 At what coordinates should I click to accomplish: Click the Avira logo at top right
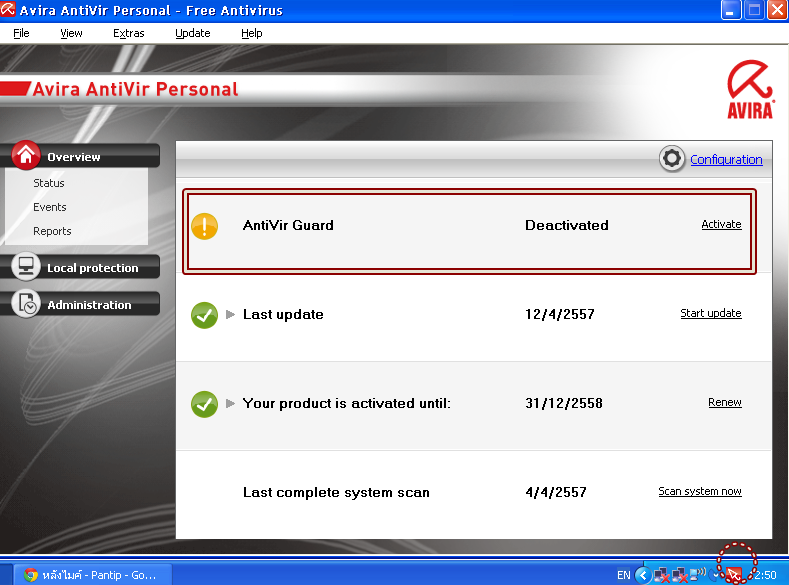[x=750, y=90]
